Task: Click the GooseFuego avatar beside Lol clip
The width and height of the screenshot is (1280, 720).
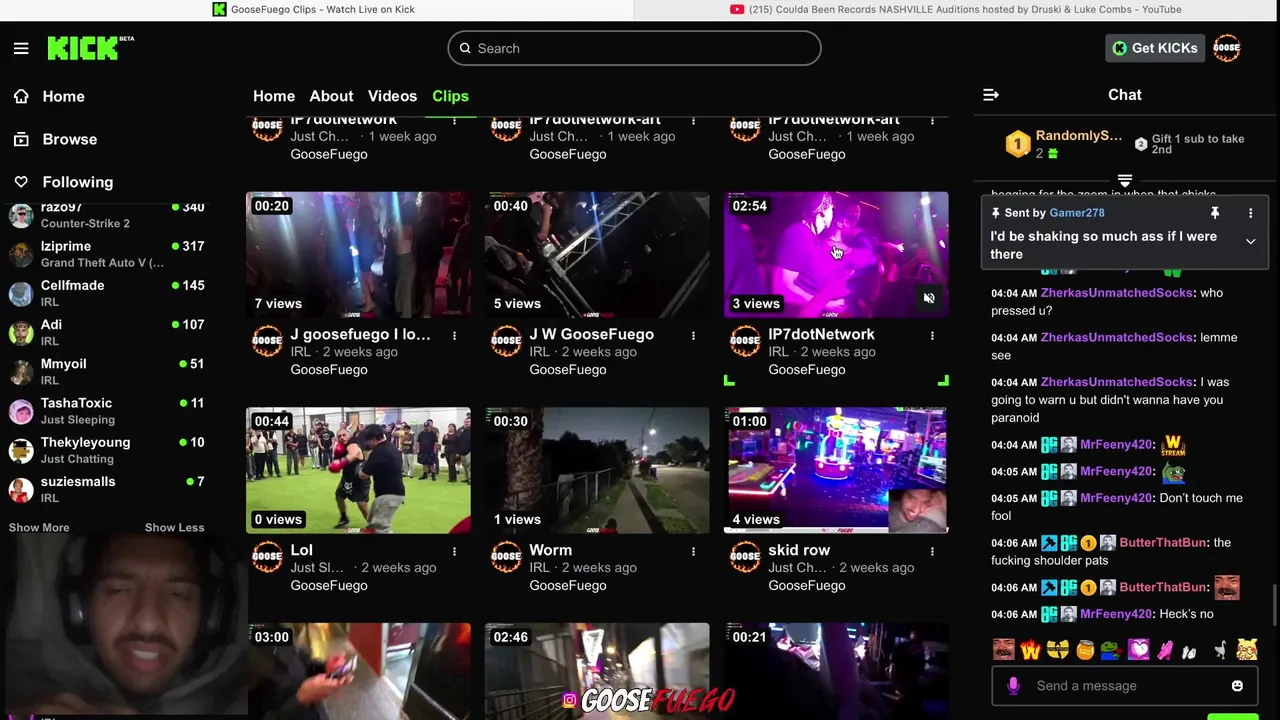Action: [x=267, y=557]
